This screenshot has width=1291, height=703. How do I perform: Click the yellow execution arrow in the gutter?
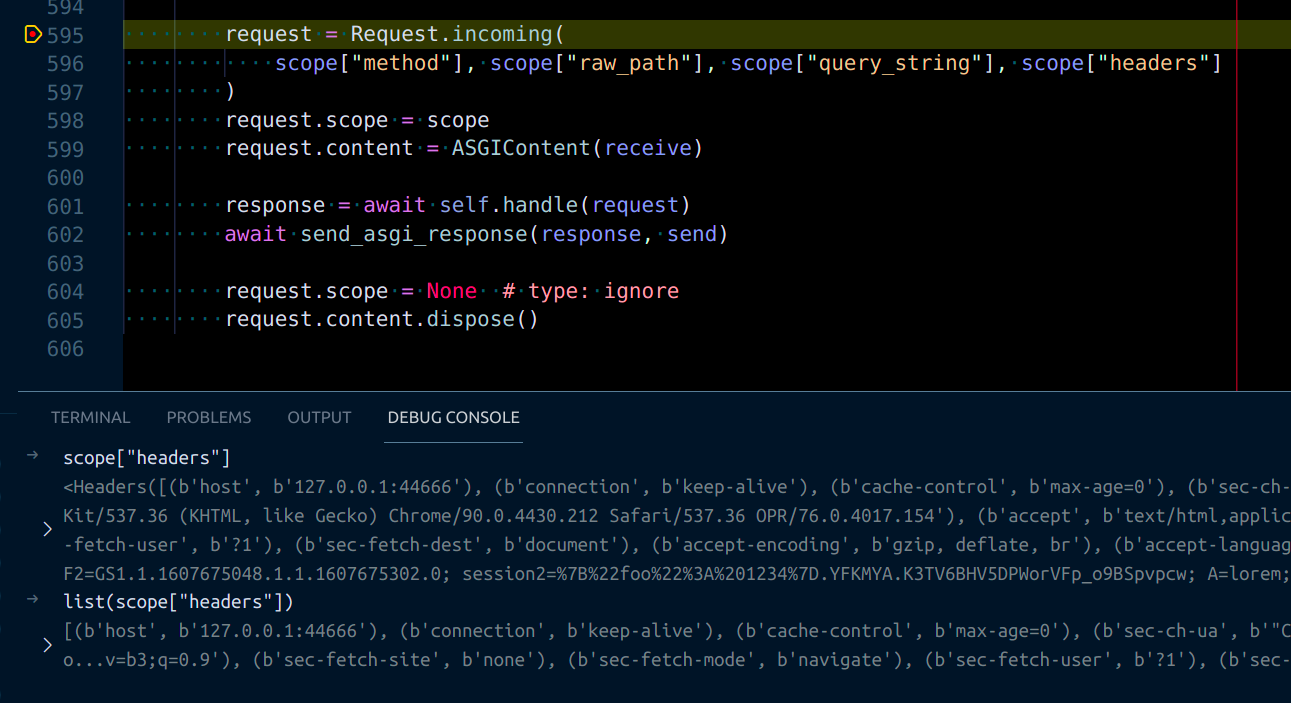point(33,36)
